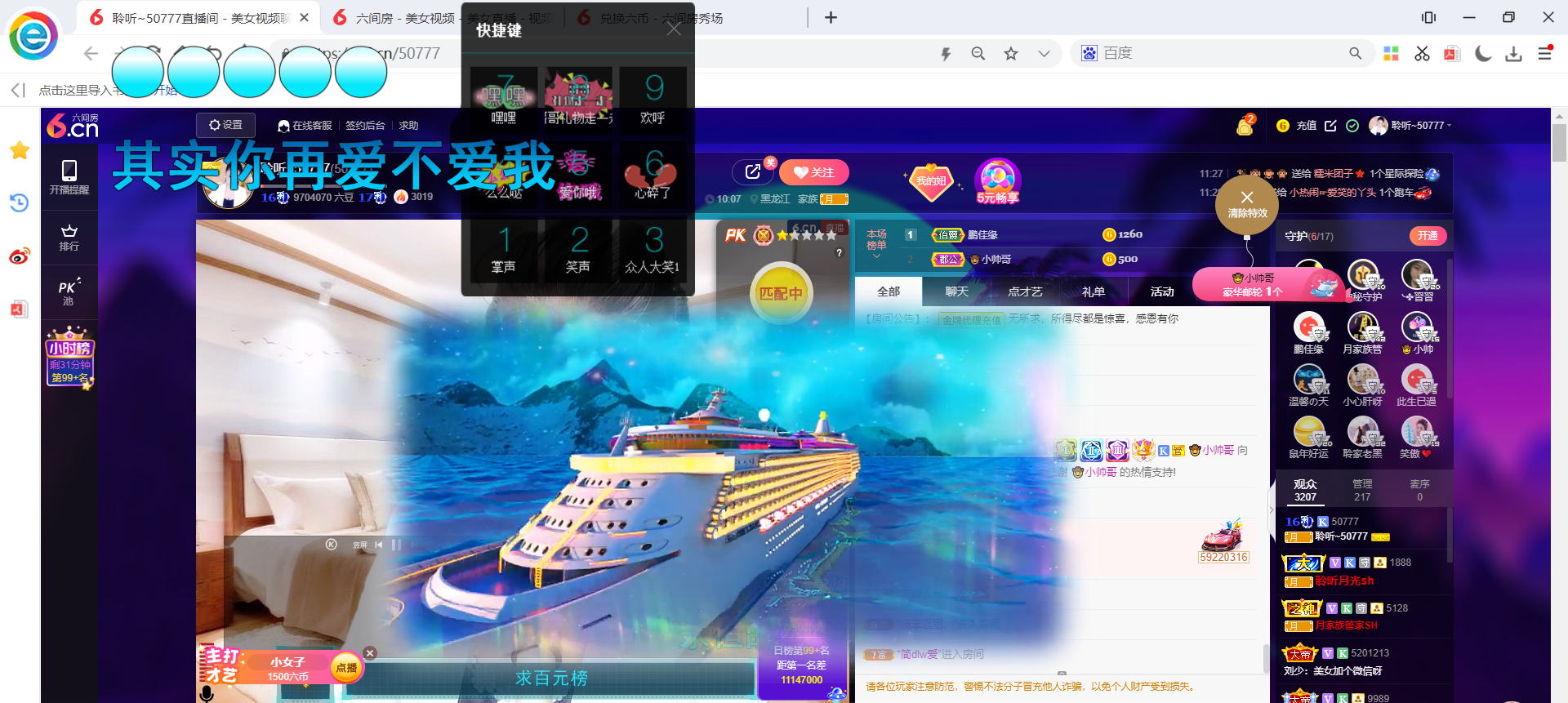Viewport: 1568px width, 703px height.
Task: Open a new browser tab
Action: click(831, 17)
